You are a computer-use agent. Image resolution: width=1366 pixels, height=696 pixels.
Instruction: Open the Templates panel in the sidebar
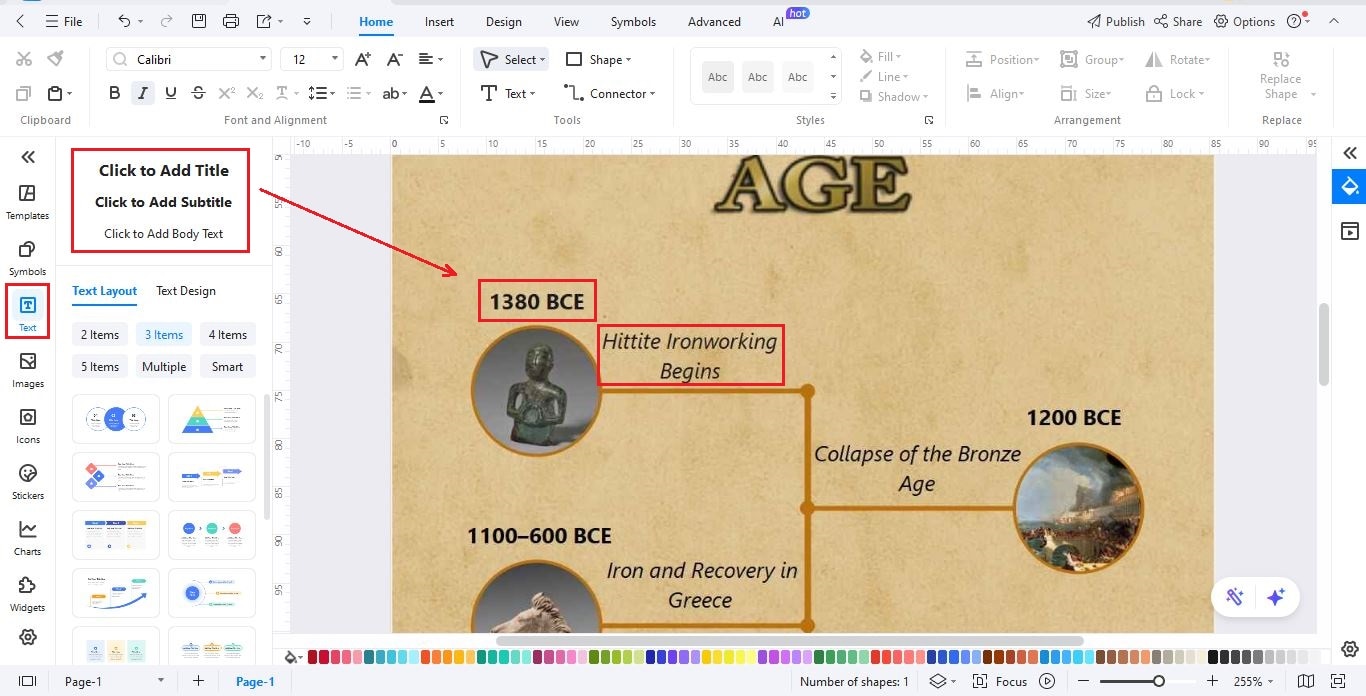click(x=27, y=196)
